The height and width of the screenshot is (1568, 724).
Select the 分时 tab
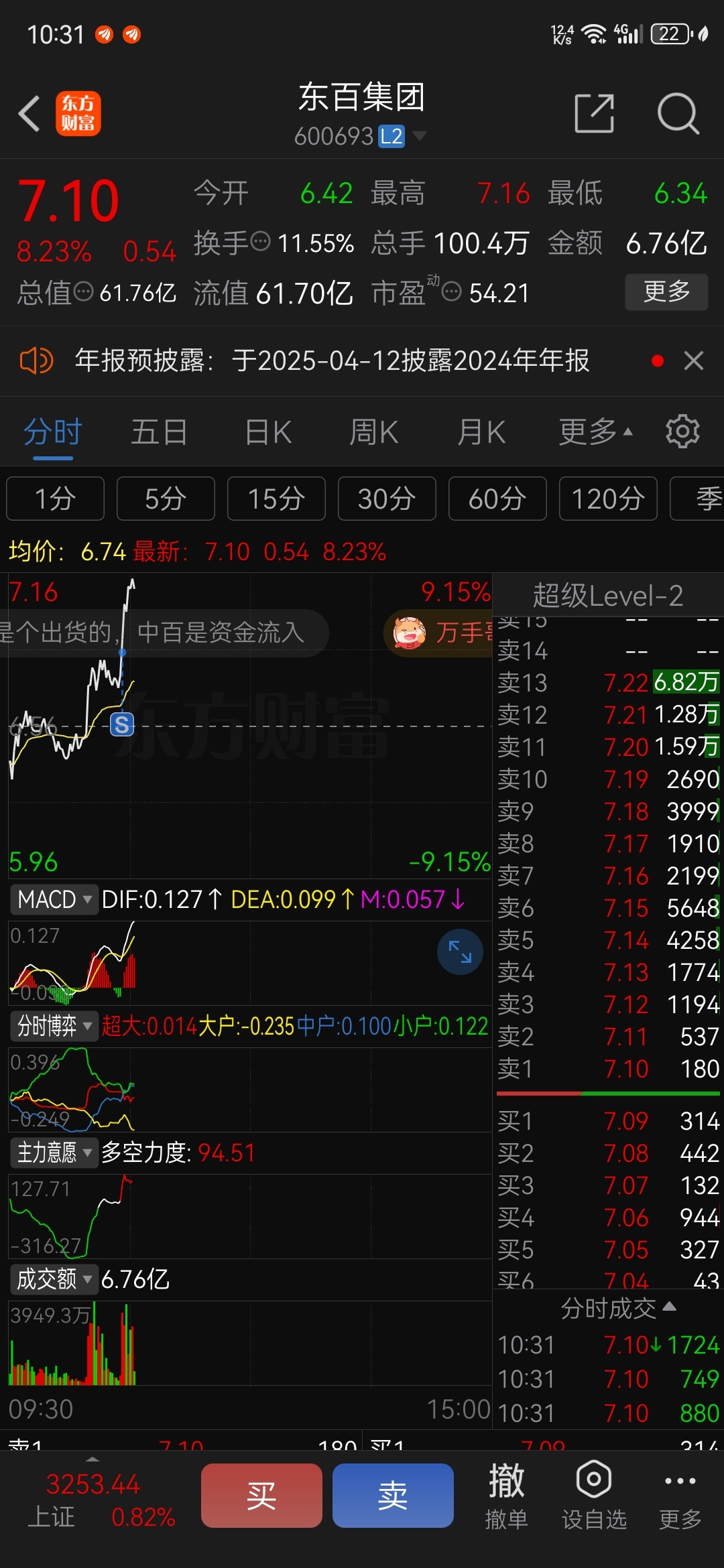click(x=53, y=432)
